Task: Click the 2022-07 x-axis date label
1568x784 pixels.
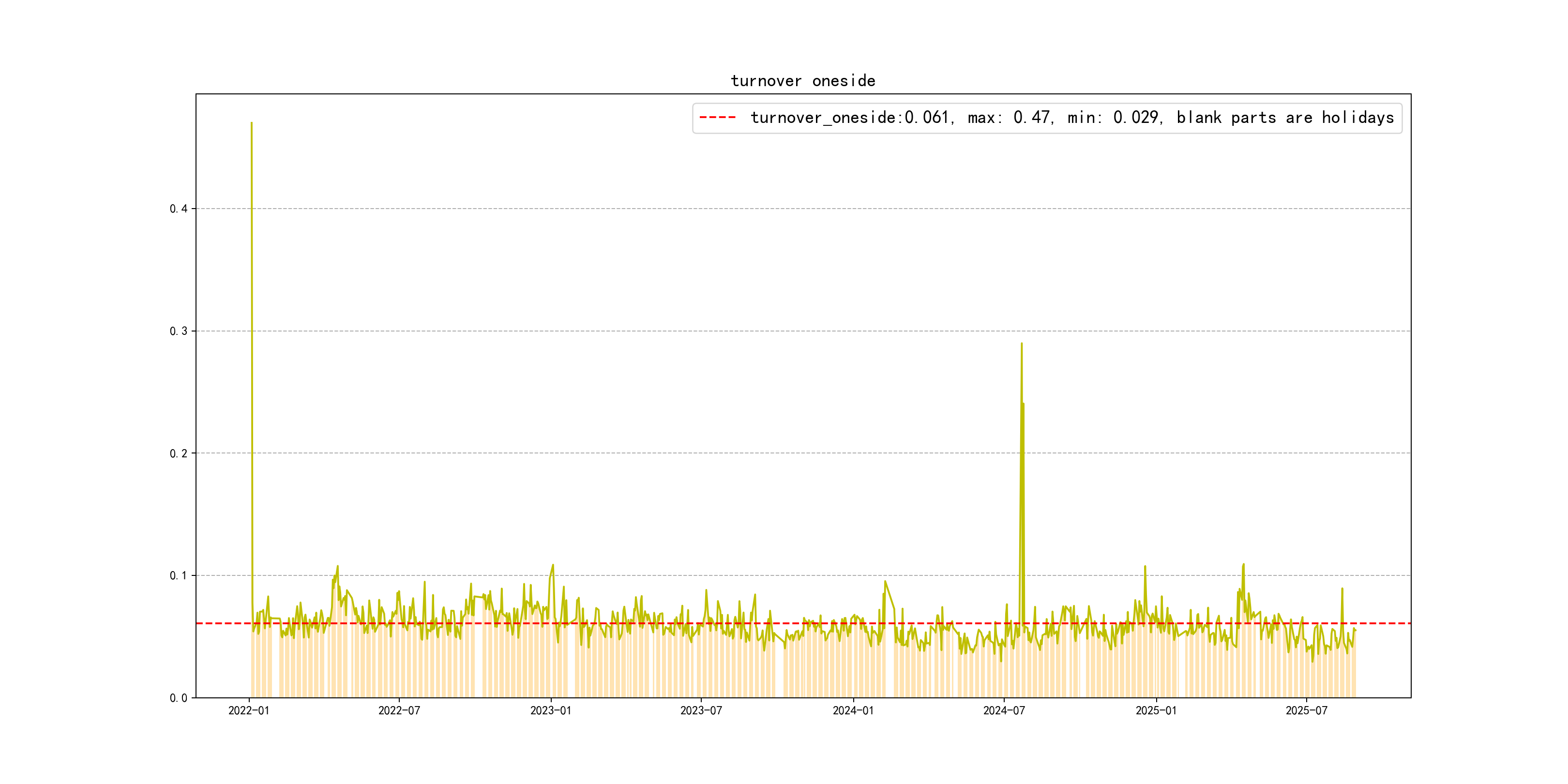Action: point(399,711)
